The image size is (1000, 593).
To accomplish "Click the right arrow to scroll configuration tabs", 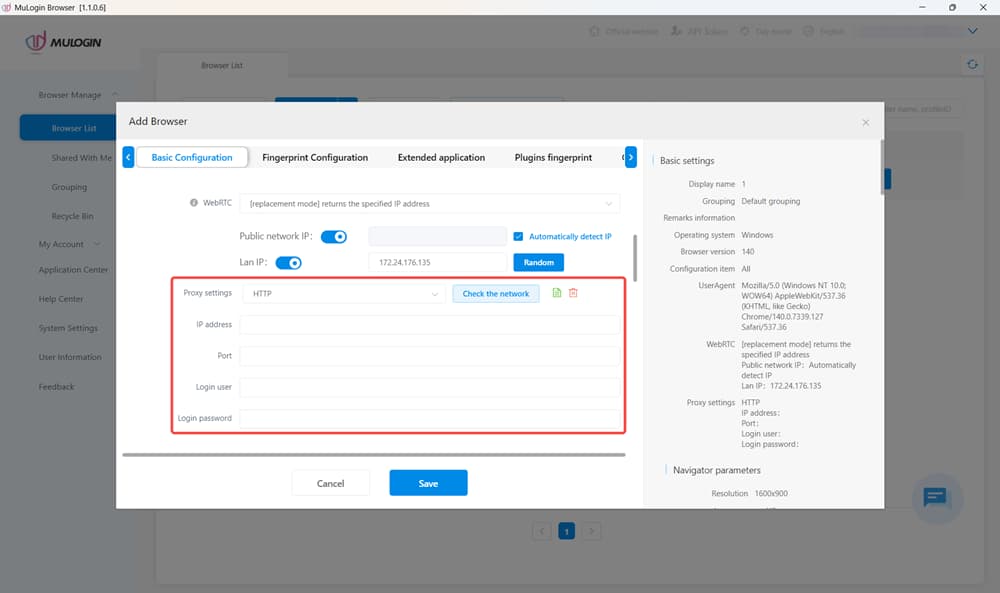I will pos(629,157).
